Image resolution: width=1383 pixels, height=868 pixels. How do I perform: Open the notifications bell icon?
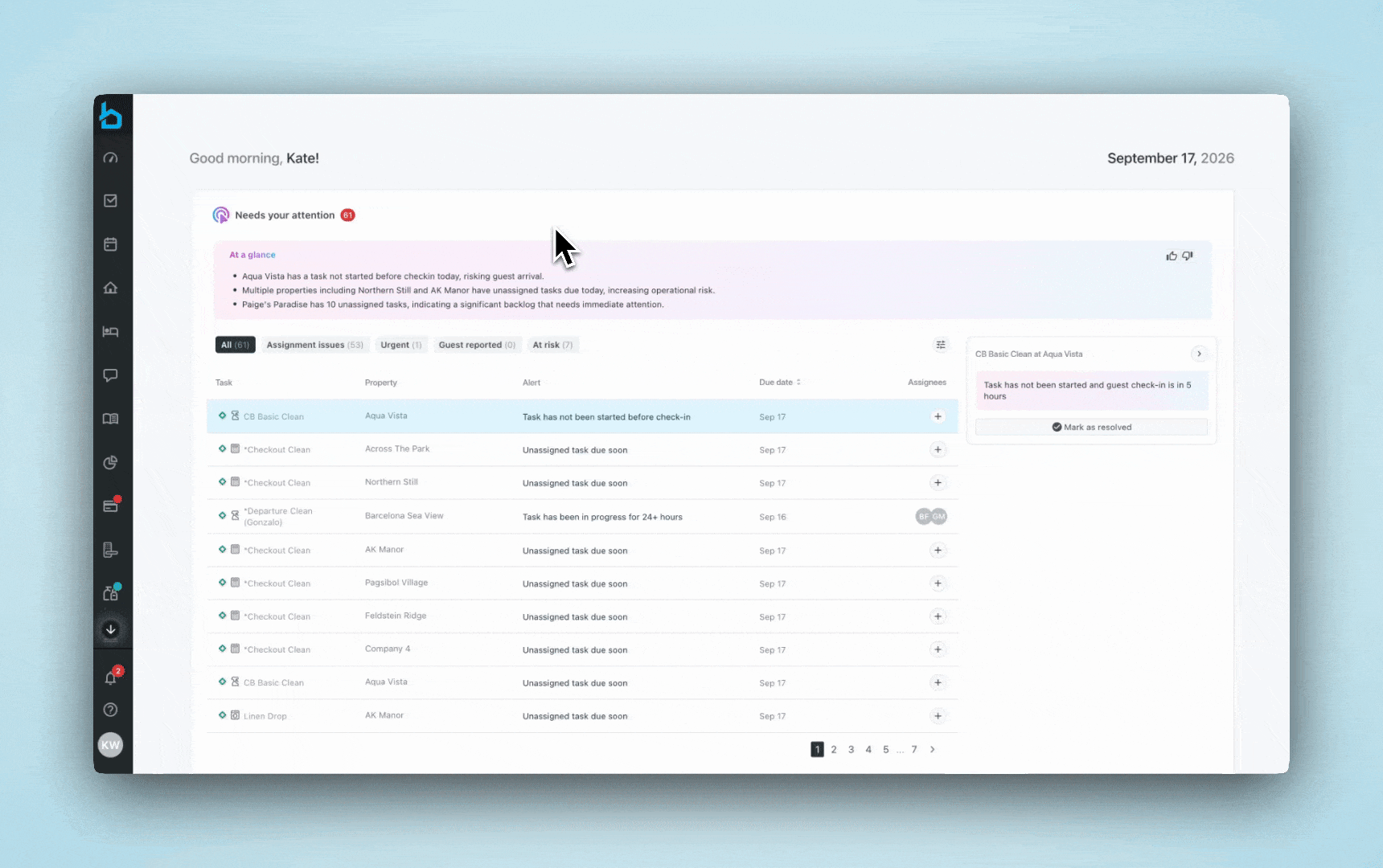(x=111, y=678)
